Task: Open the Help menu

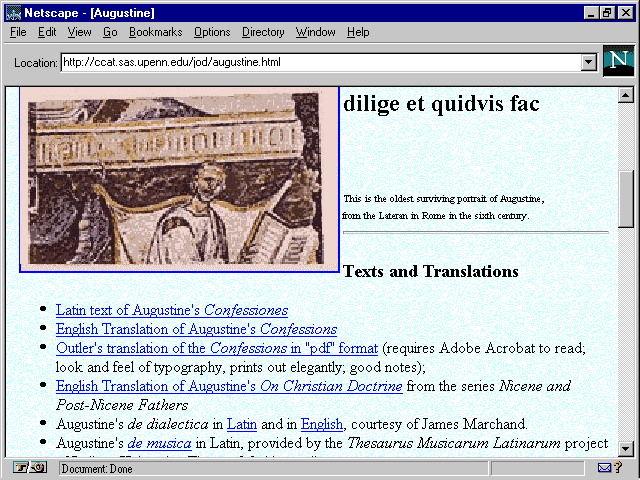Action: tap(358, 32)
